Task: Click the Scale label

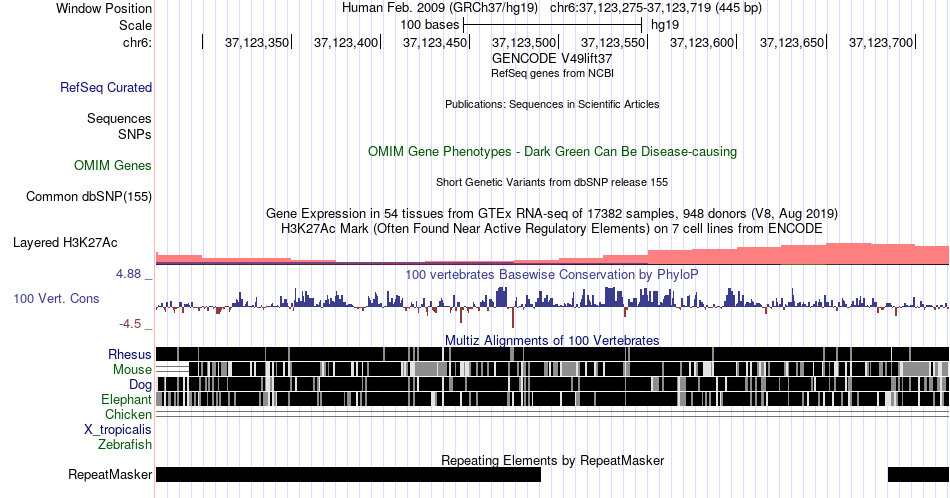Action: coord(135,26)
